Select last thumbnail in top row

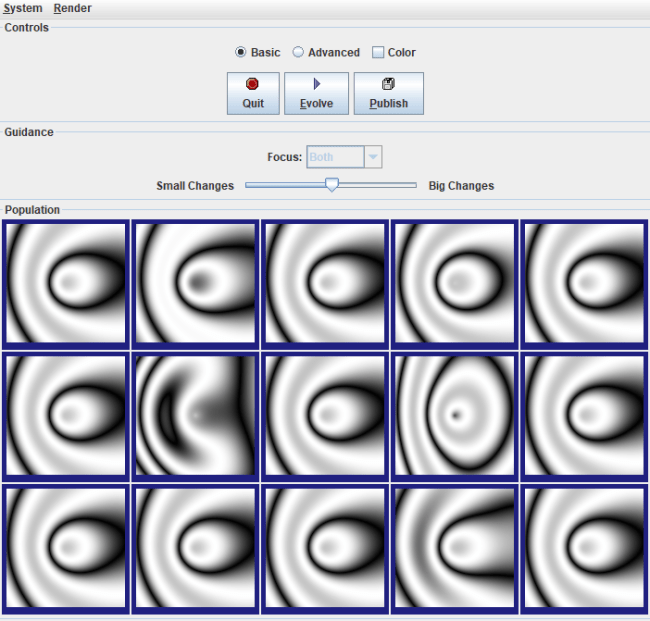584,283
